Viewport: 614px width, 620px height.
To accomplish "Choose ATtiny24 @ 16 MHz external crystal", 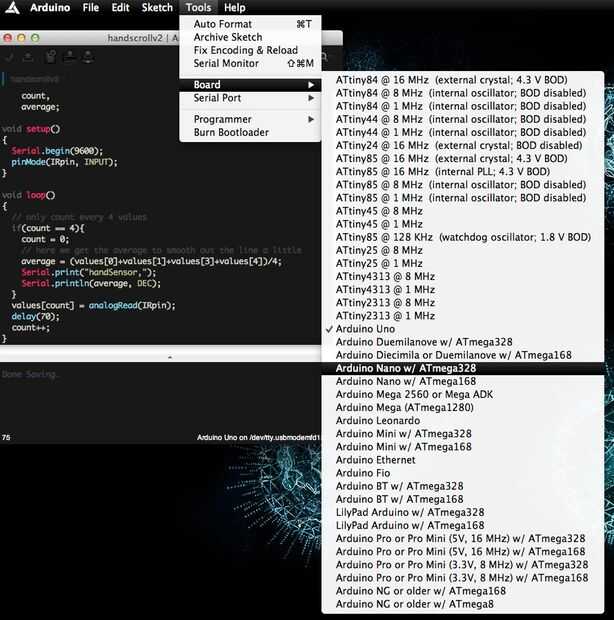I will pos(463,145).
